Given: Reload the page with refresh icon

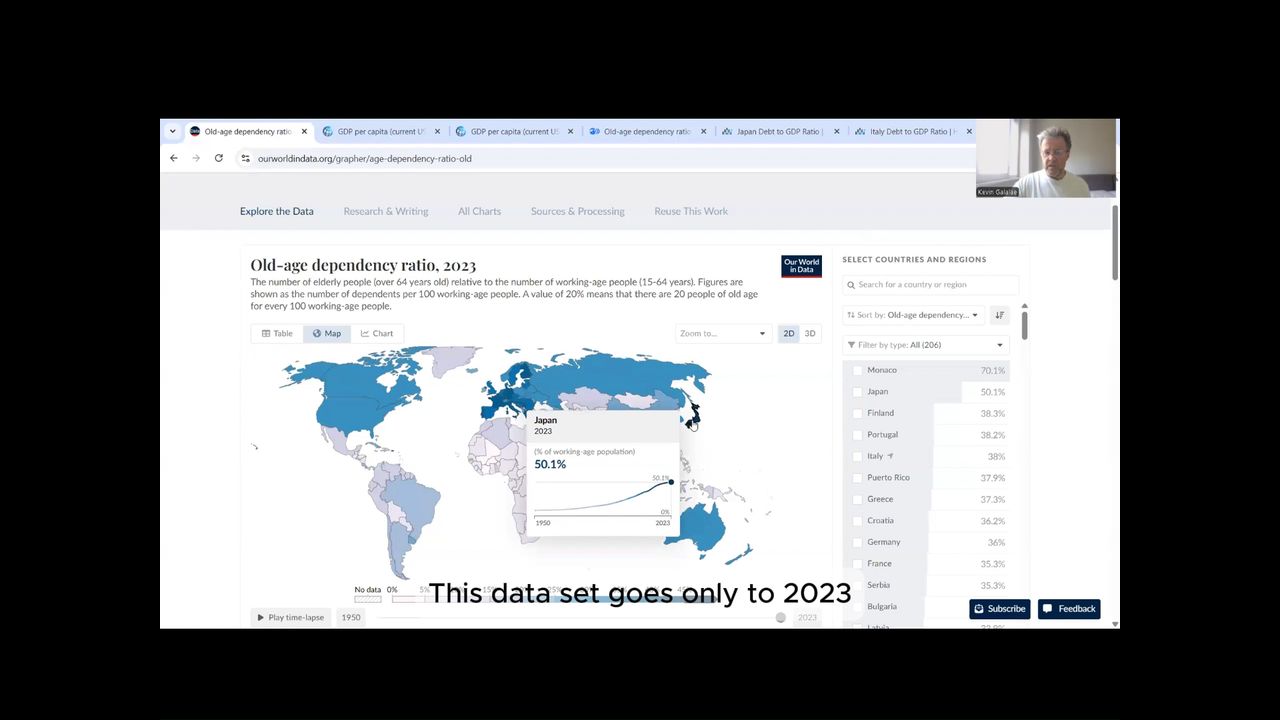Looking at the screenshot, I should (218, 158).
